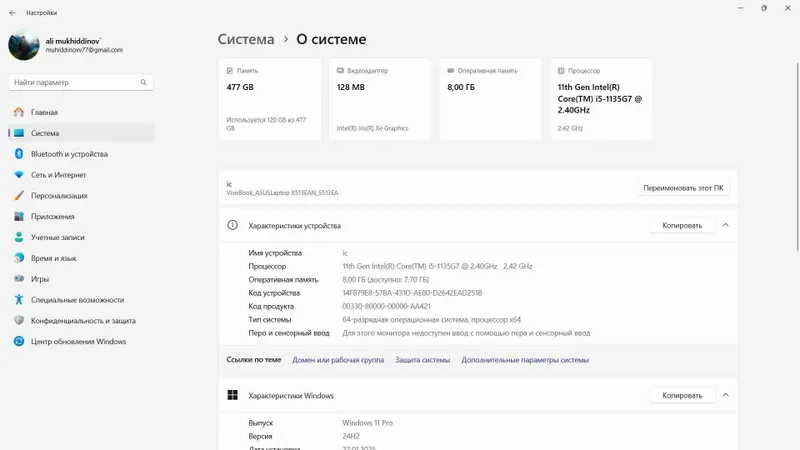Click the Переименовать этот ПК button
The width and height of the screenshot is (800, 450).
(x=683, y=188)
